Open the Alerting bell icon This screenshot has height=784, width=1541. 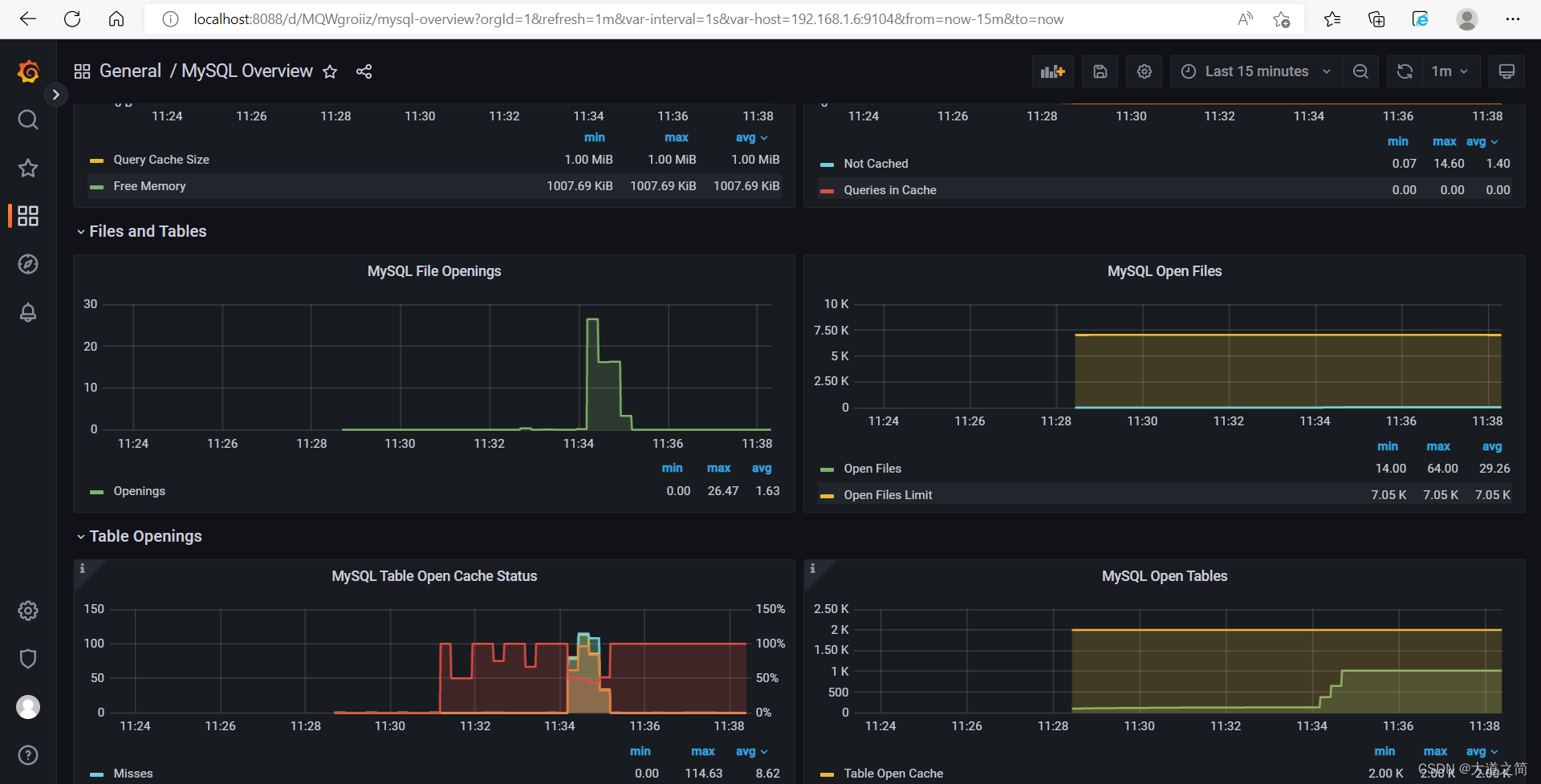(28, 312)
